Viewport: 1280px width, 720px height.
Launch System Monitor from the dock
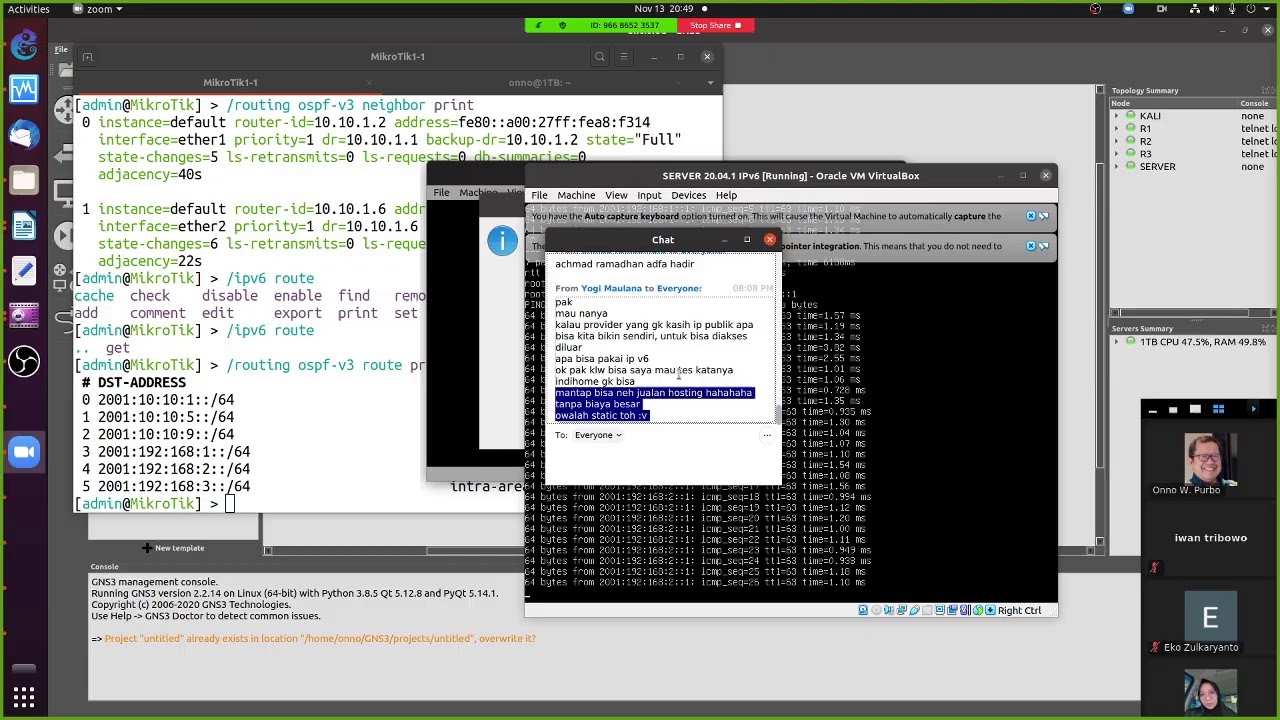24,90
